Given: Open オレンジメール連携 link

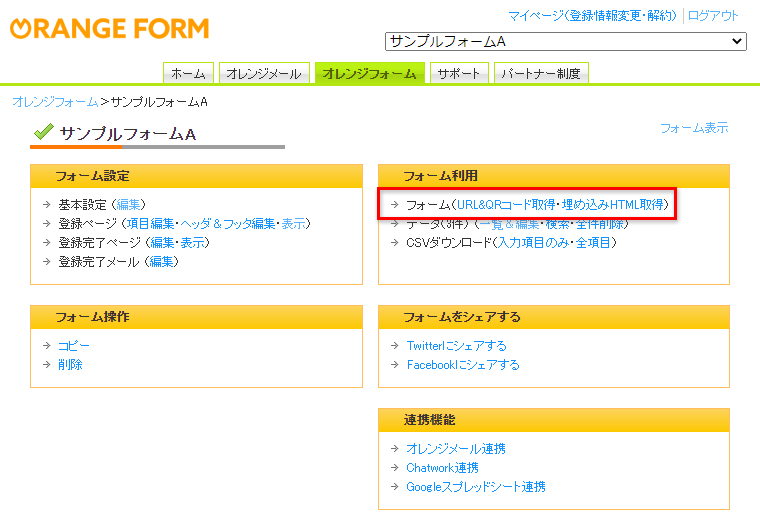Looking at the screenshot, I should [456, 448].
